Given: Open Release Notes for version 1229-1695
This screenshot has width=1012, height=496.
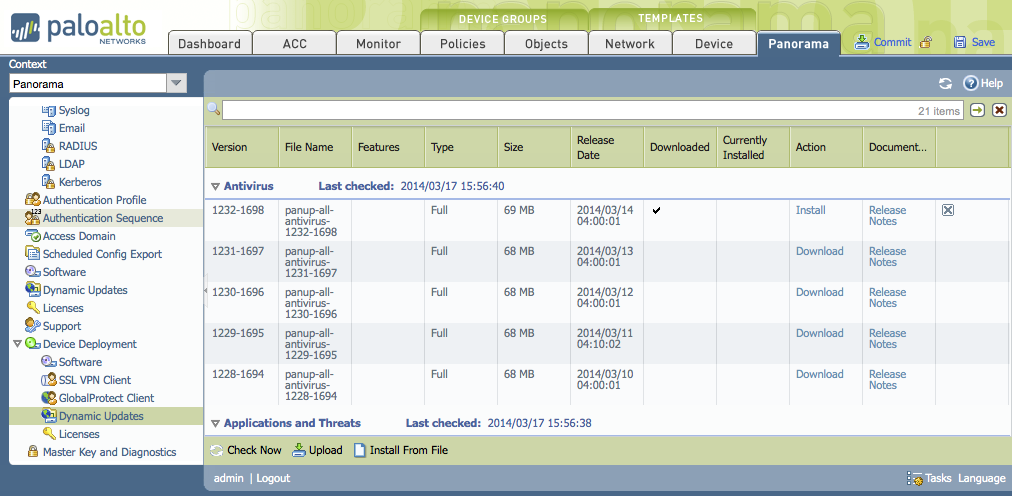Looking at the screenshot, I should (x=887, y=339).
